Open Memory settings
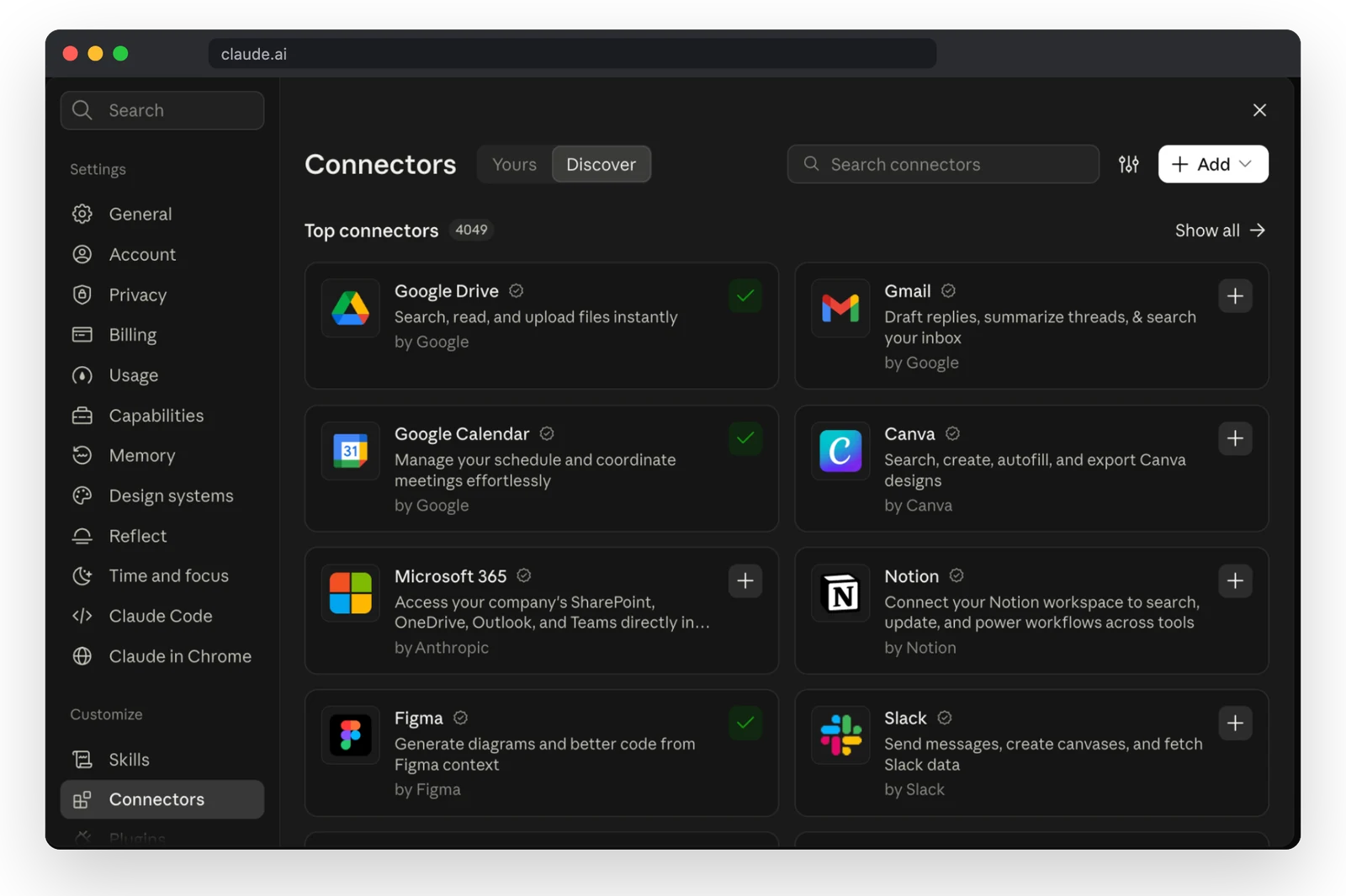Viewport: 1346px width, 896px height. [162, 455]
